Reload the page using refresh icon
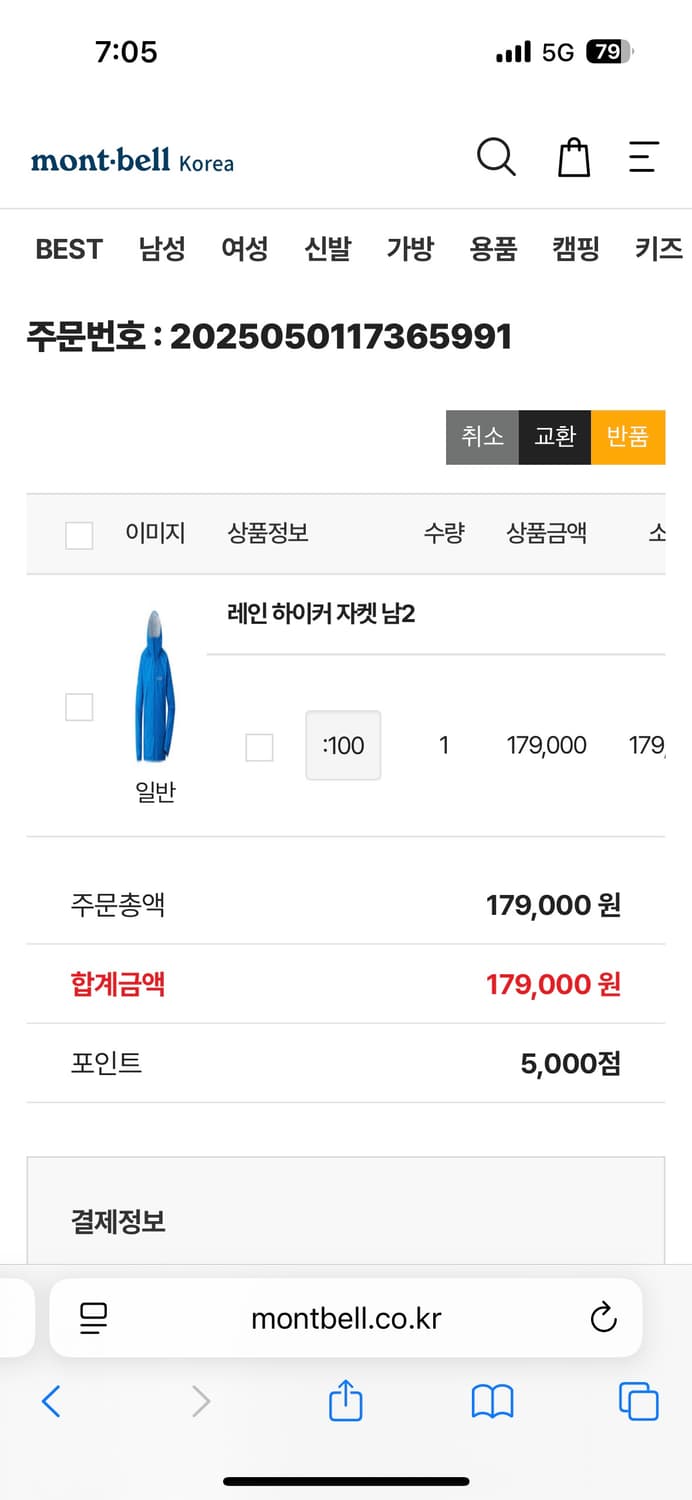Image resolution: width=692 pixels, height=1500 pixels. pos(602,1317)
